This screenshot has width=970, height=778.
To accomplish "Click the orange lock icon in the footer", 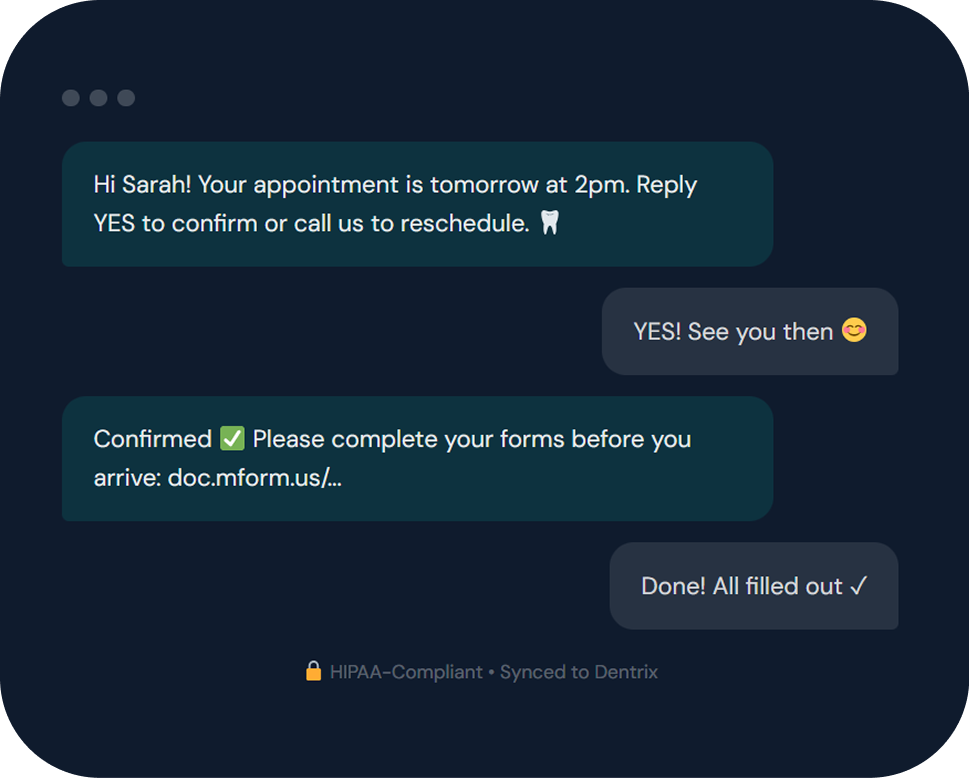I will tap(314, 672).
